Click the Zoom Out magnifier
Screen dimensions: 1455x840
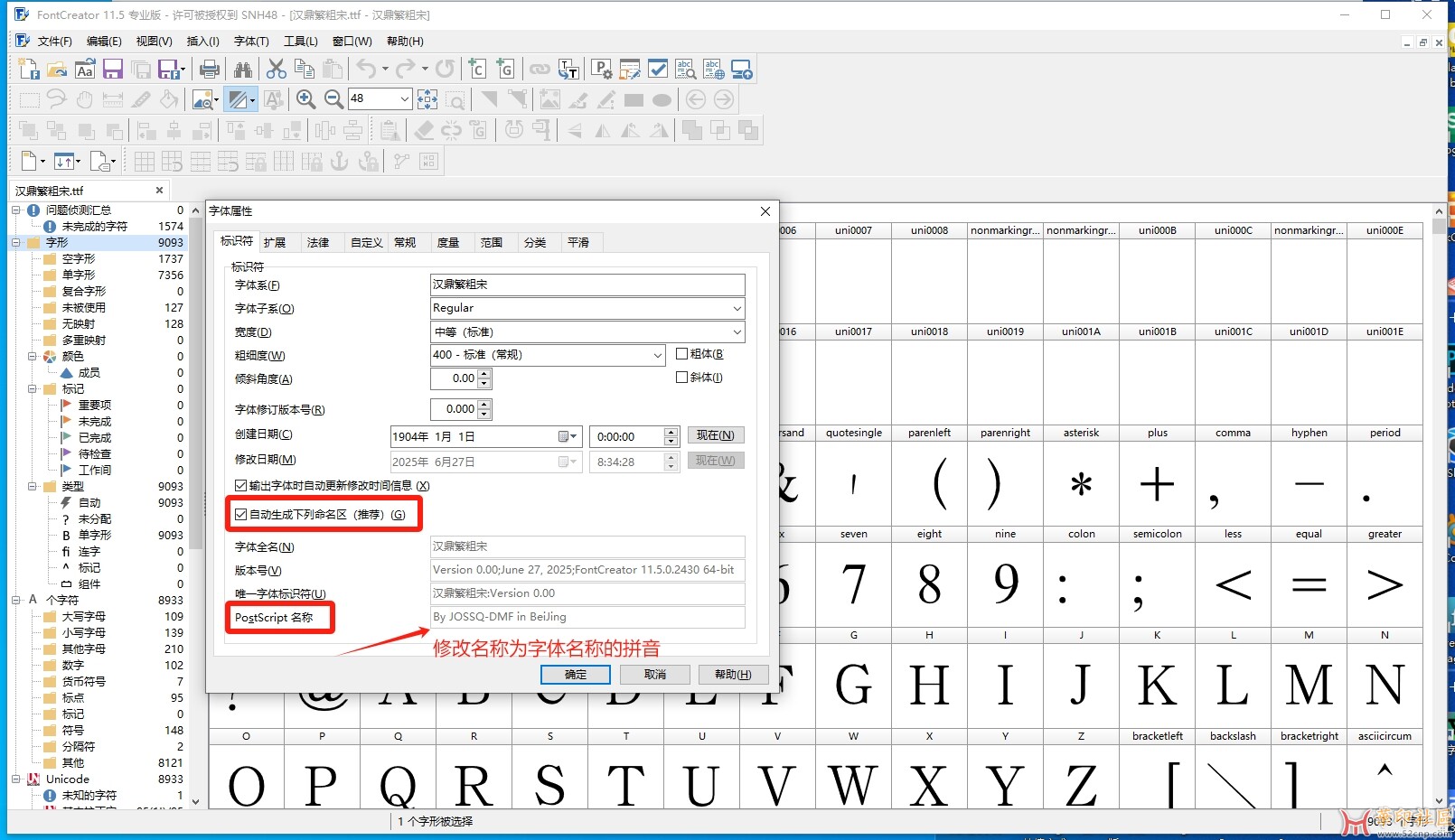333,99
